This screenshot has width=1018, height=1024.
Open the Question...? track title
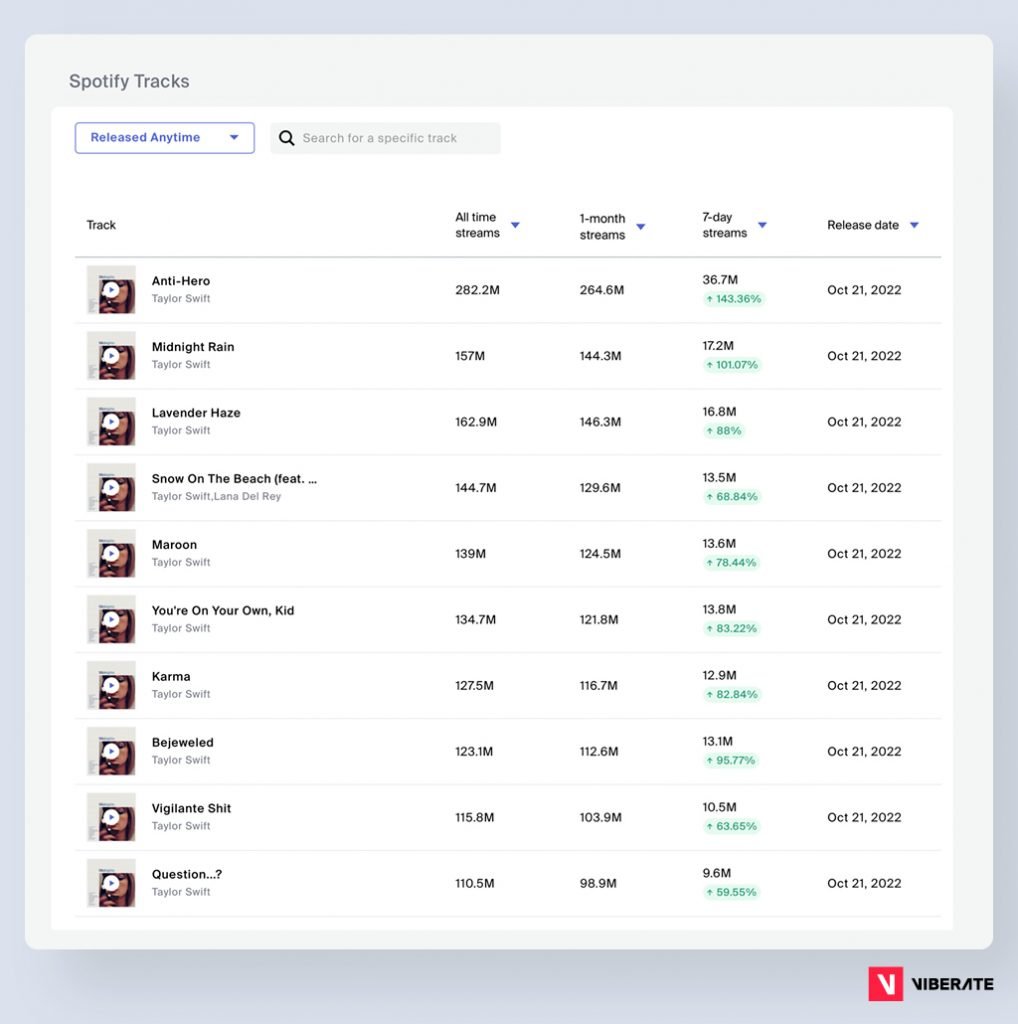point(187,874)
